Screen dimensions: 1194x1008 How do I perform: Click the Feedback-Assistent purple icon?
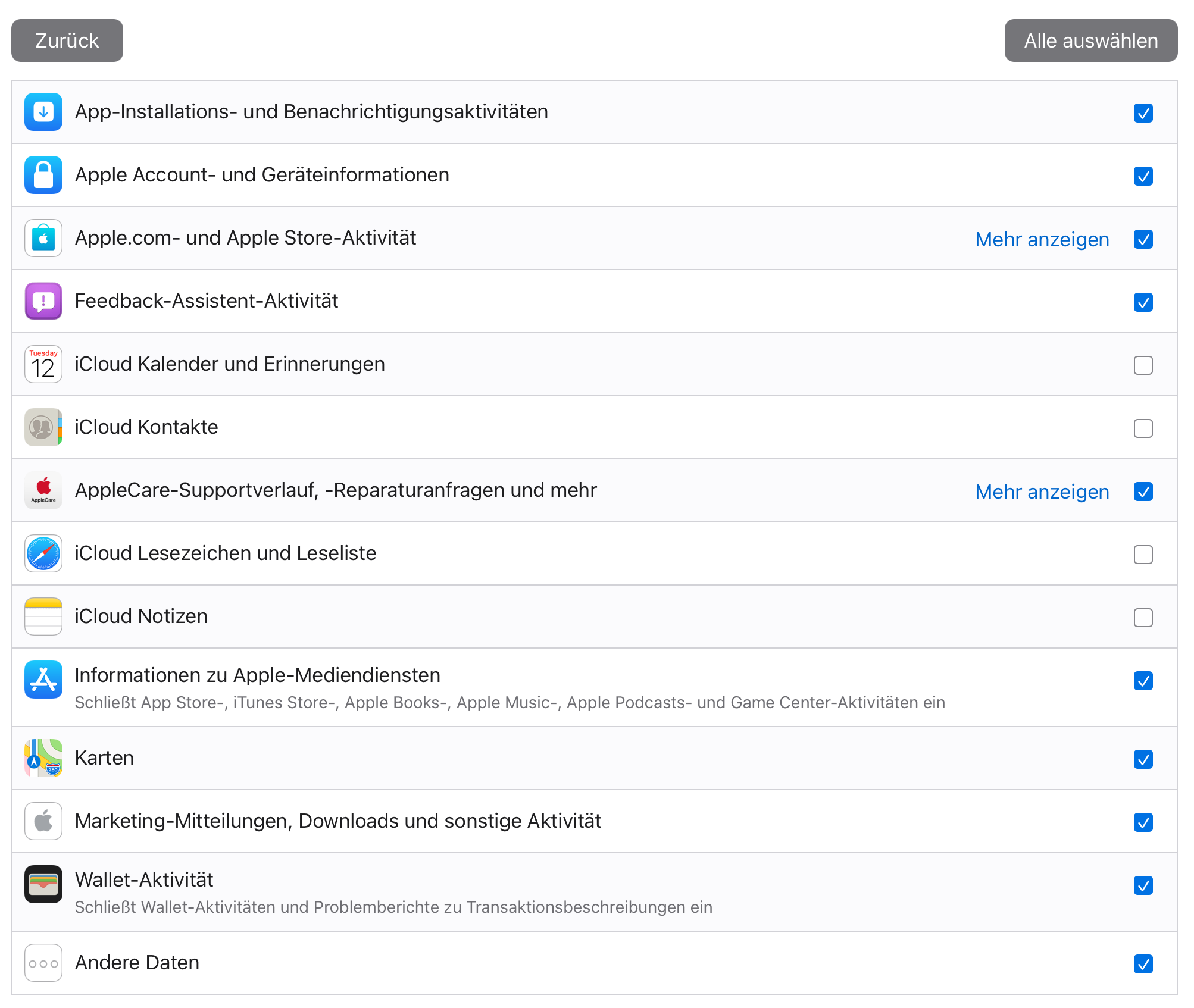[43, 301]
